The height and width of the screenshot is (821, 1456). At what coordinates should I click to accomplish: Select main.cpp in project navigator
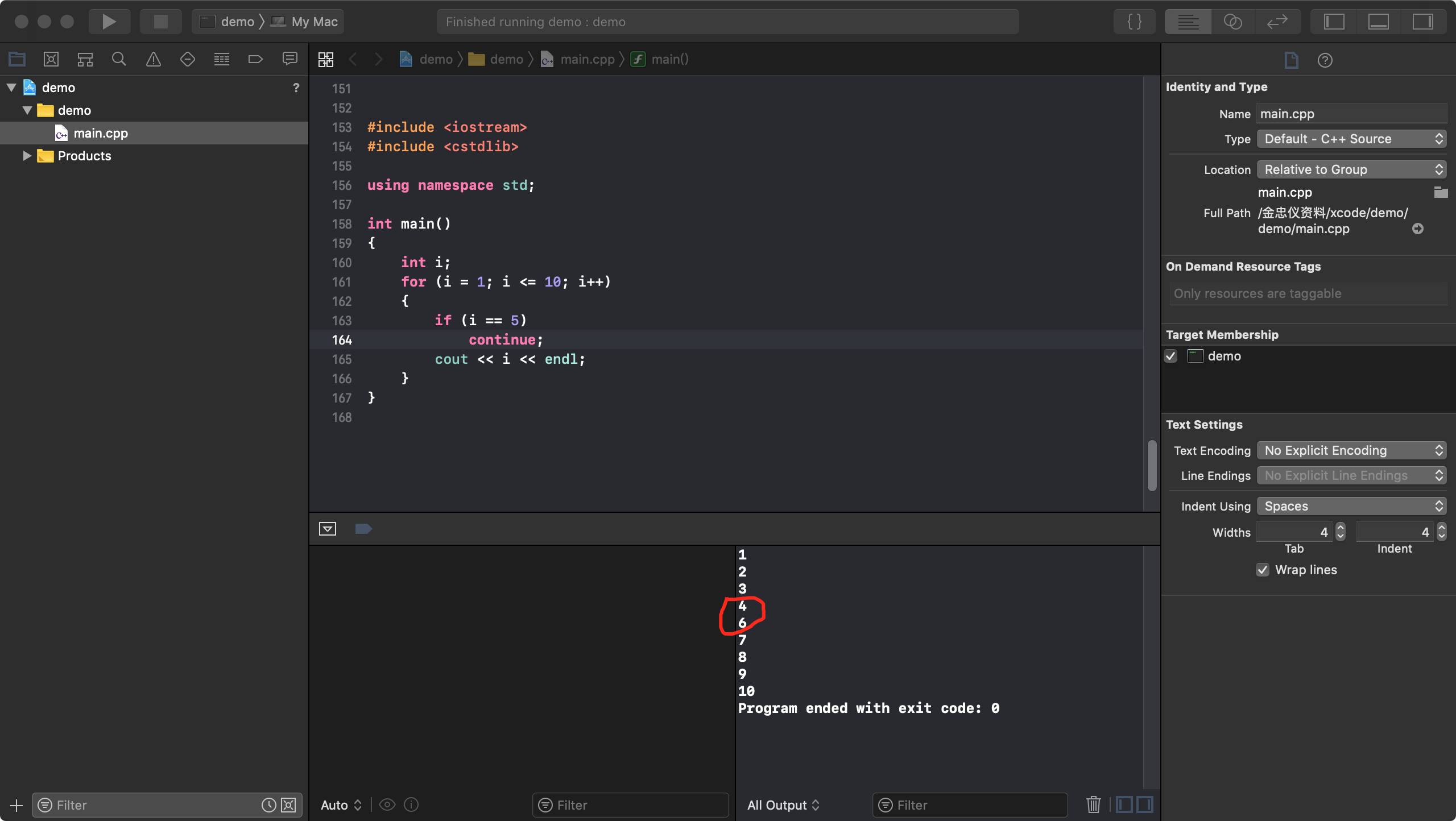pyautogui.click(x=101, y=133)
